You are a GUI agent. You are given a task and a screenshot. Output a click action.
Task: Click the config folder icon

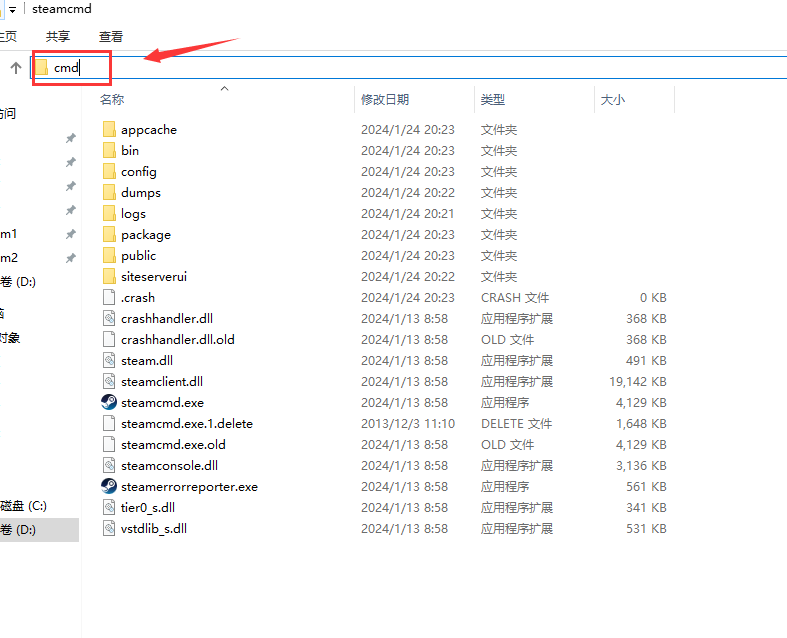(x=109, y=172)
